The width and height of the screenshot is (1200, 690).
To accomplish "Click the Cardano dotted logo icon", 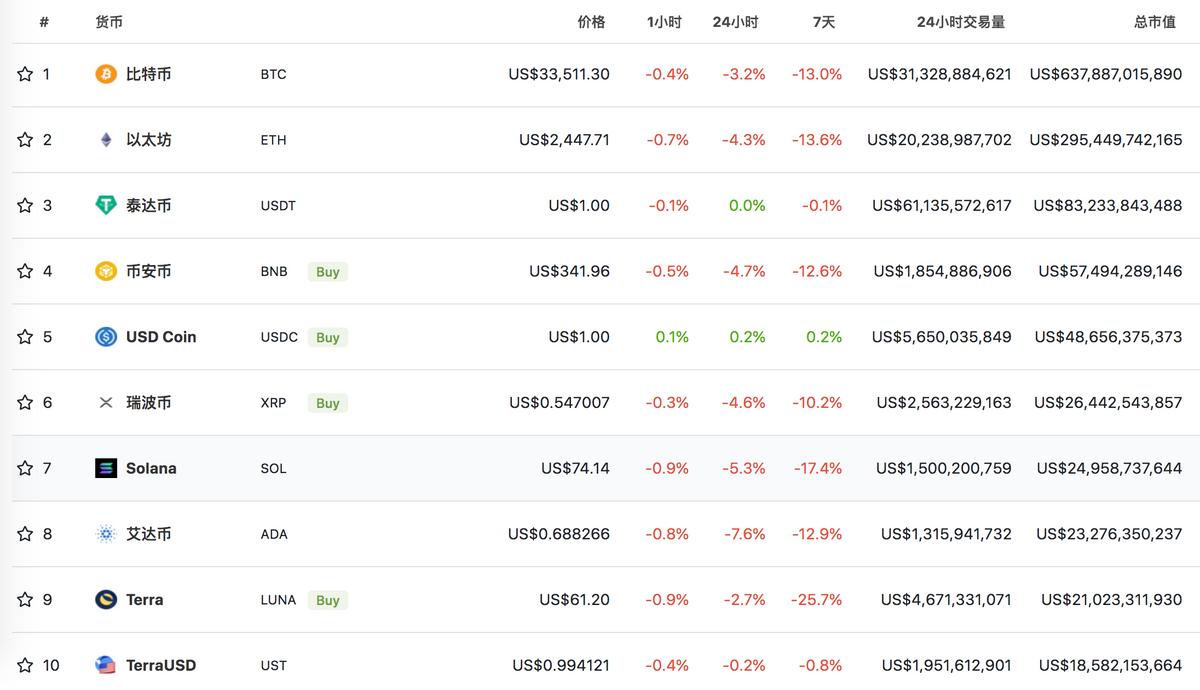I will (x=106, y=534).
